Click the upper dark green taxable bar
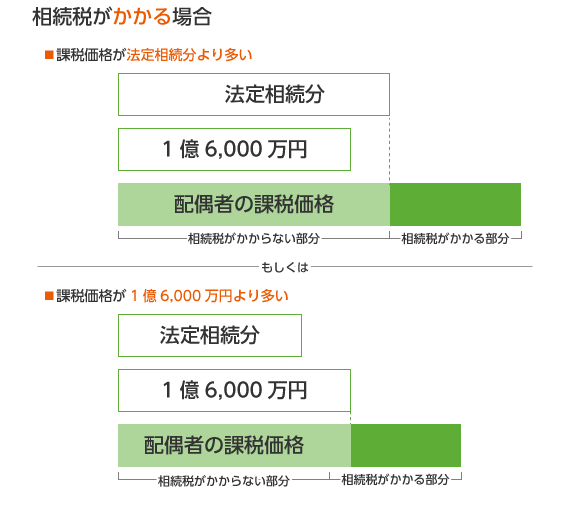This screenshot has height=512, width=570. coord(455,204)
